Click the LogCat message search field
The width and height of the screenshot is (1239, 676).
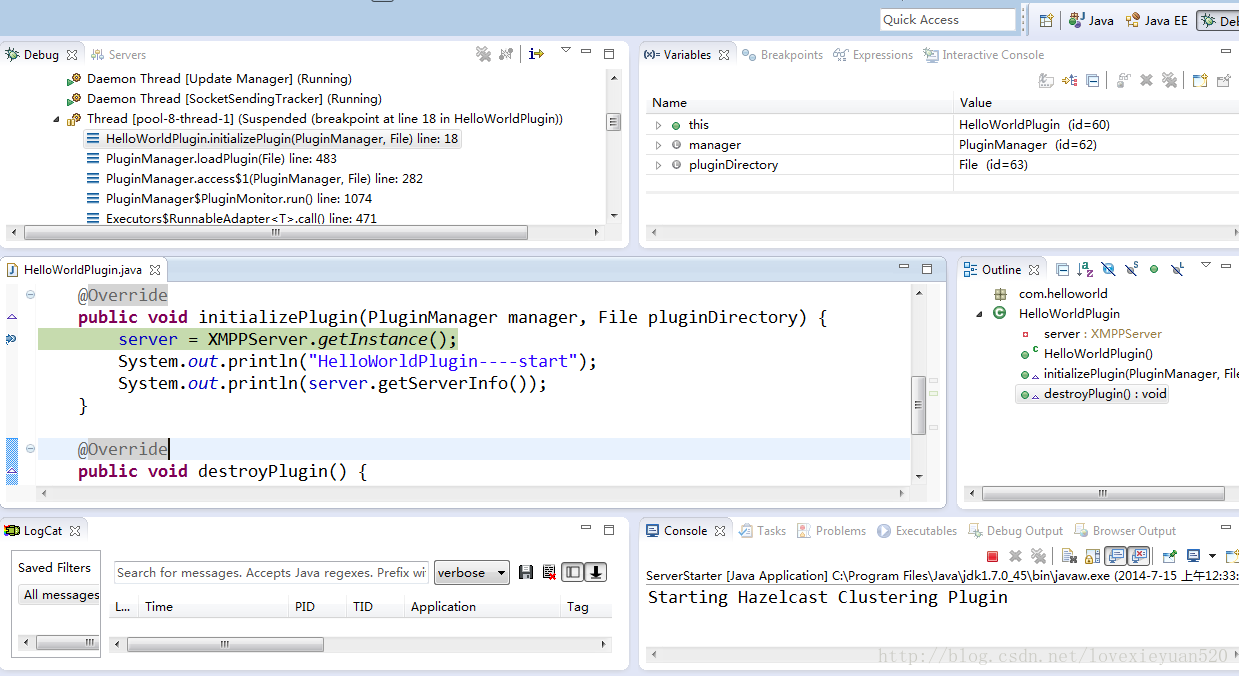[271, 573]
